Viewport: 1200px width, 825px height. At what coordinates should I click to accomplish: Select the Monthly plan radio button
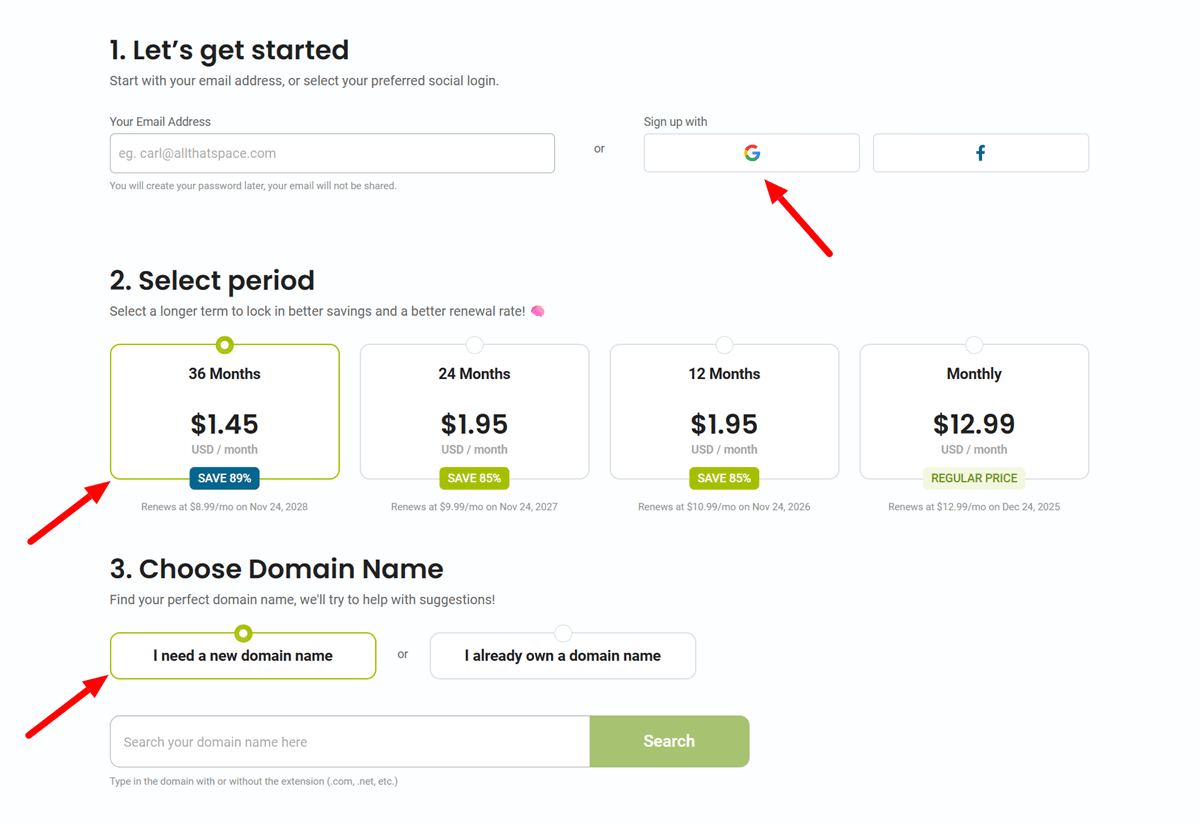[x=974, y=344]
